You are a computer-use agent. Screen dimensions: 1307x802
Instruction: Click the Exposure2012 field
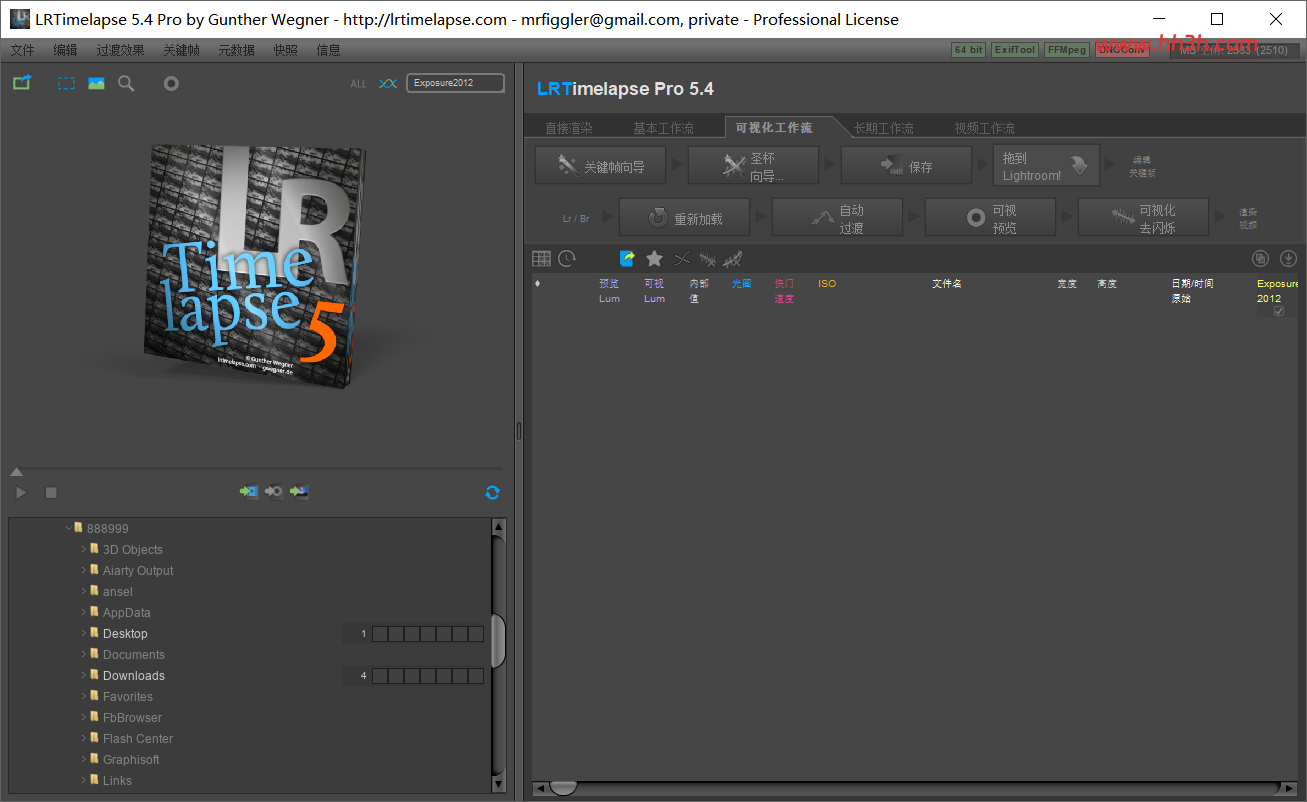click(455, 83)
